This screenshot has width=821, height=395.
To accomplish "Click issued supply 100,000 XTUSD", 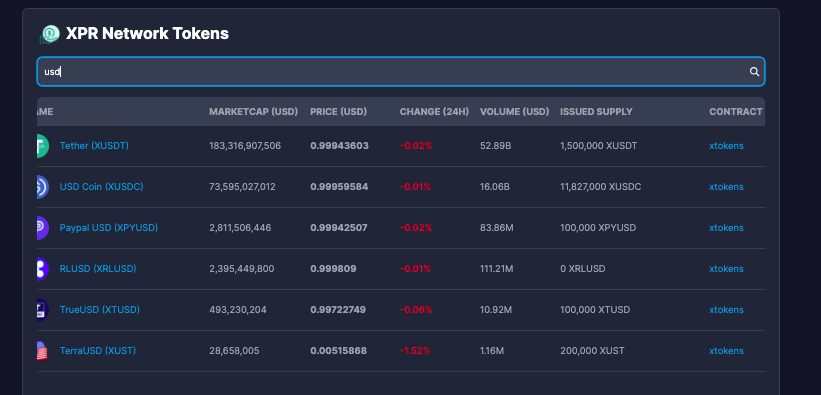I will pos(595,310).
